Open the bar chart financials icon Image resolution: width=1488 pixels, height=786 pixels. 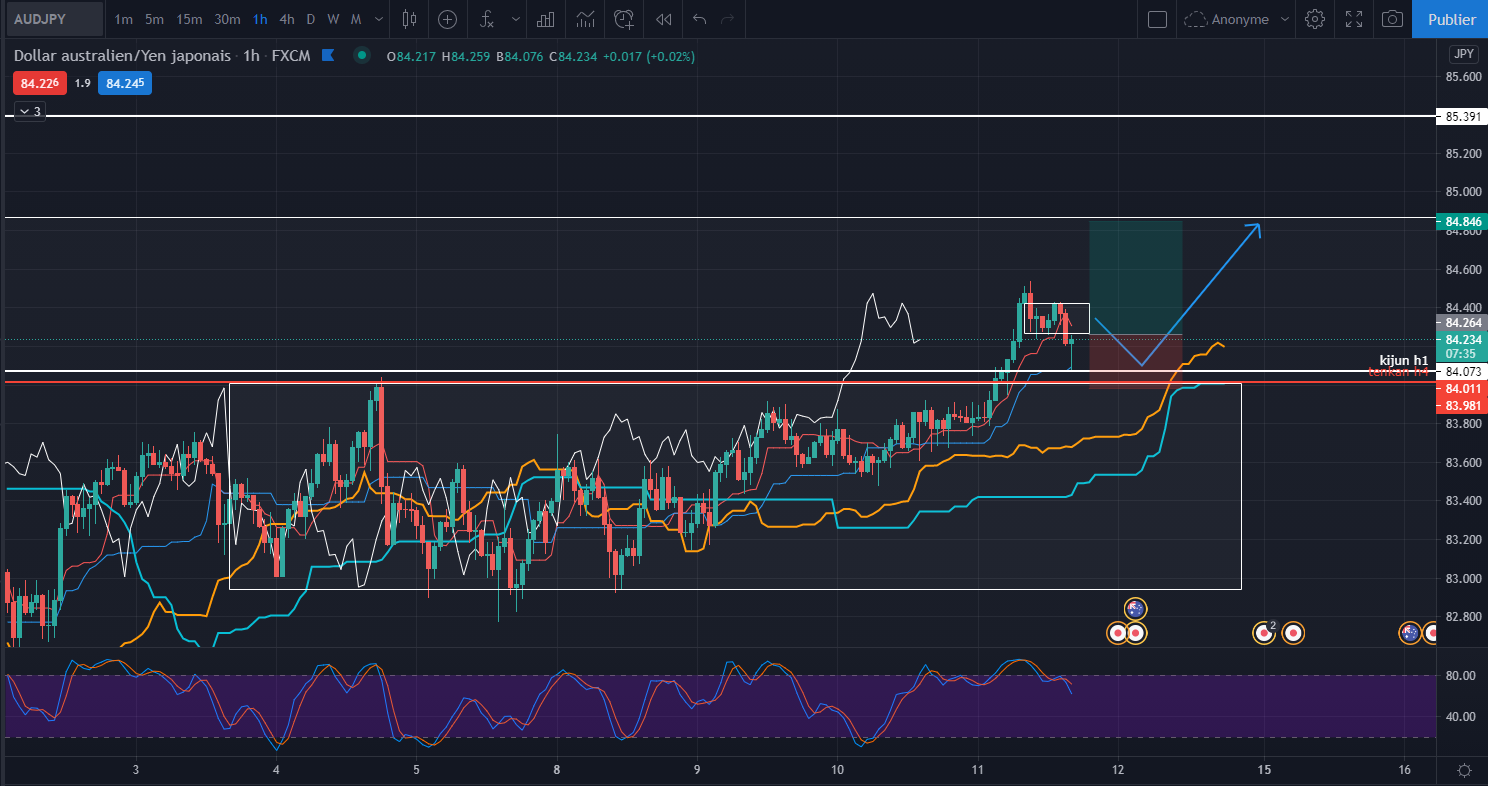(546, 19)
